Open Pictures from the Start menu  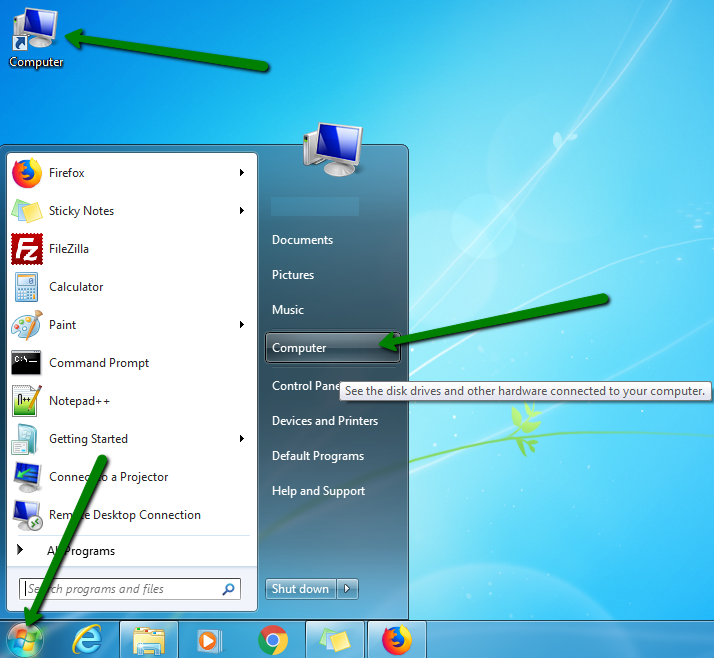click(293, 275)
